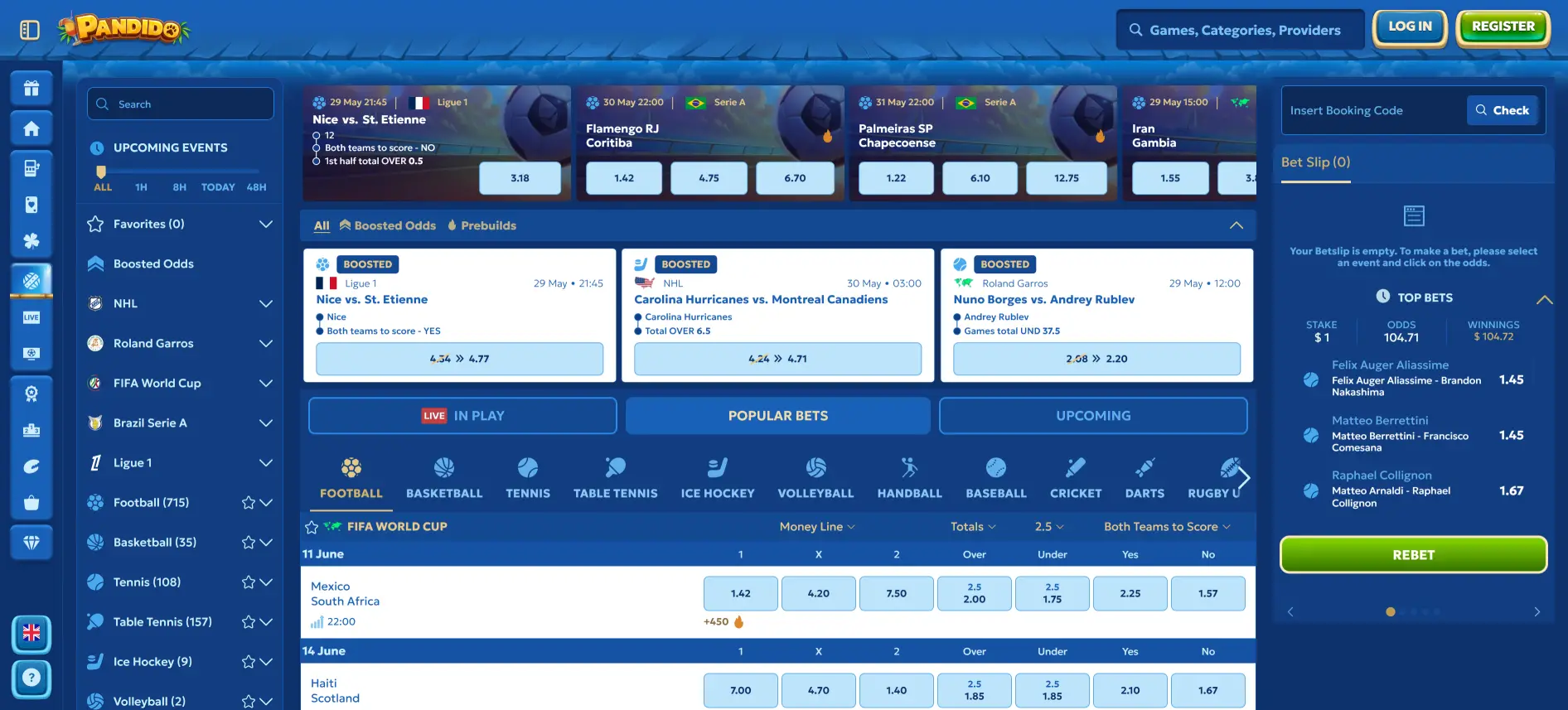Open the shopping bag icon
Image resolution: width=1568 pixels, height=710 pixels.
tap(31, 503)
